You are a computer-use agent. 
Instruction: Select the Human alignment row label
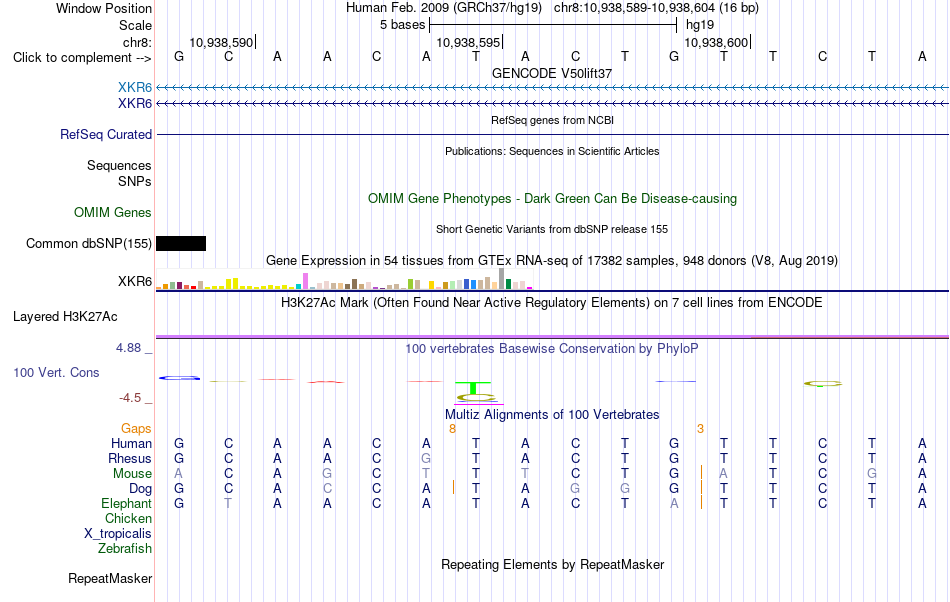[131, 443]
